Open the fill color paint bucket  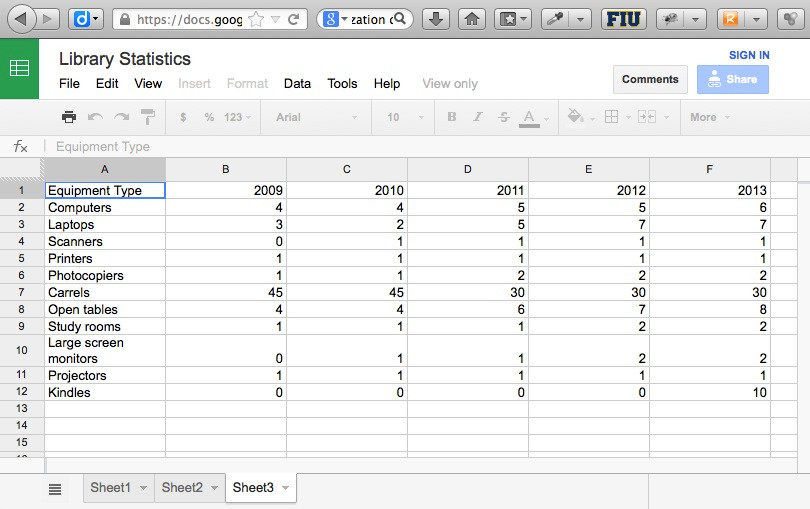tap(575, 116)
